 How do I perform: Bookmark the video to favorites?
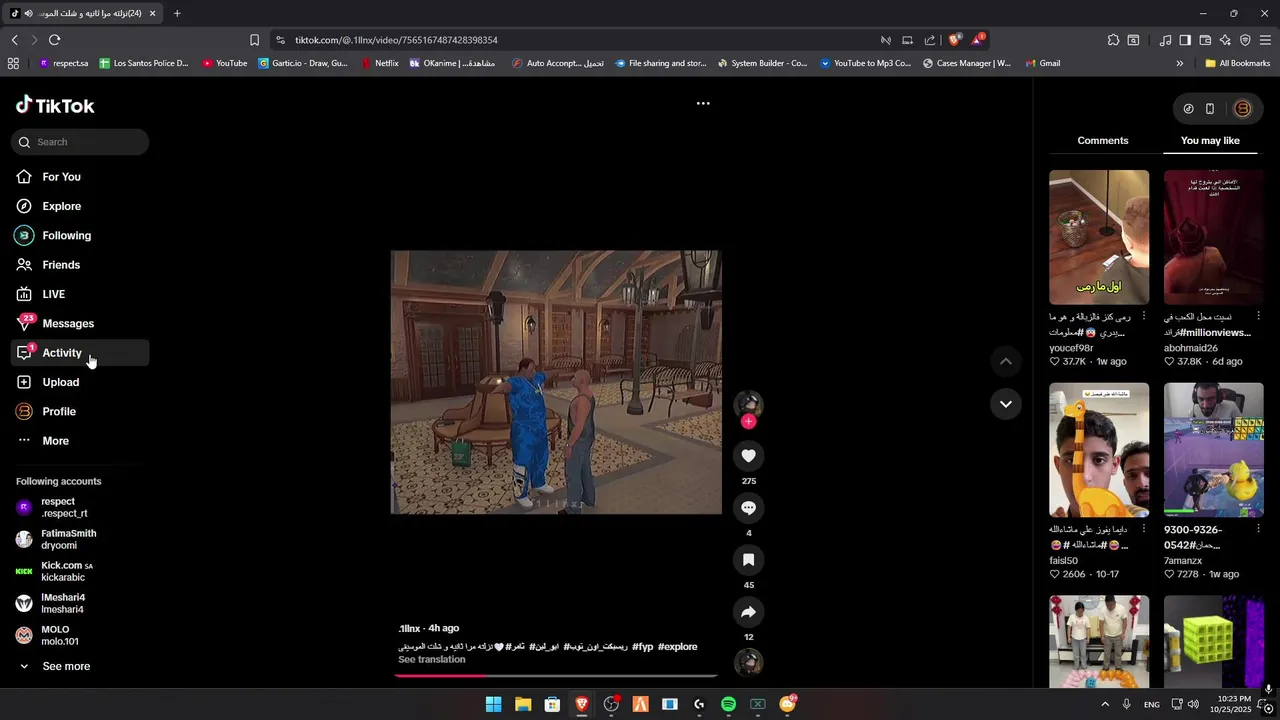coord(748,560)
